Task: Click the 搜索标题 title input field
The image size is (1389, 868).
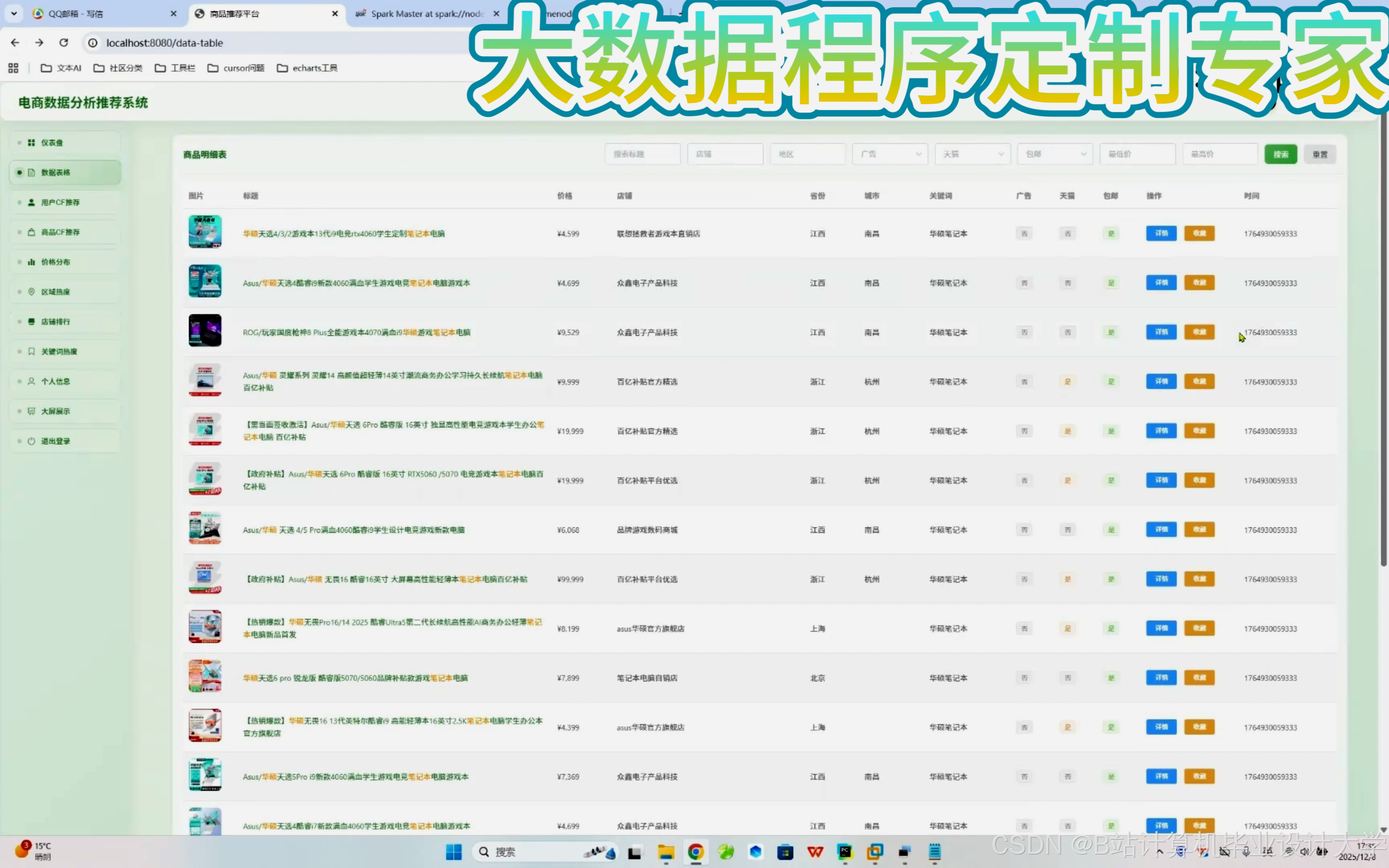Action: pyautogui.click(x=642, y=154)
